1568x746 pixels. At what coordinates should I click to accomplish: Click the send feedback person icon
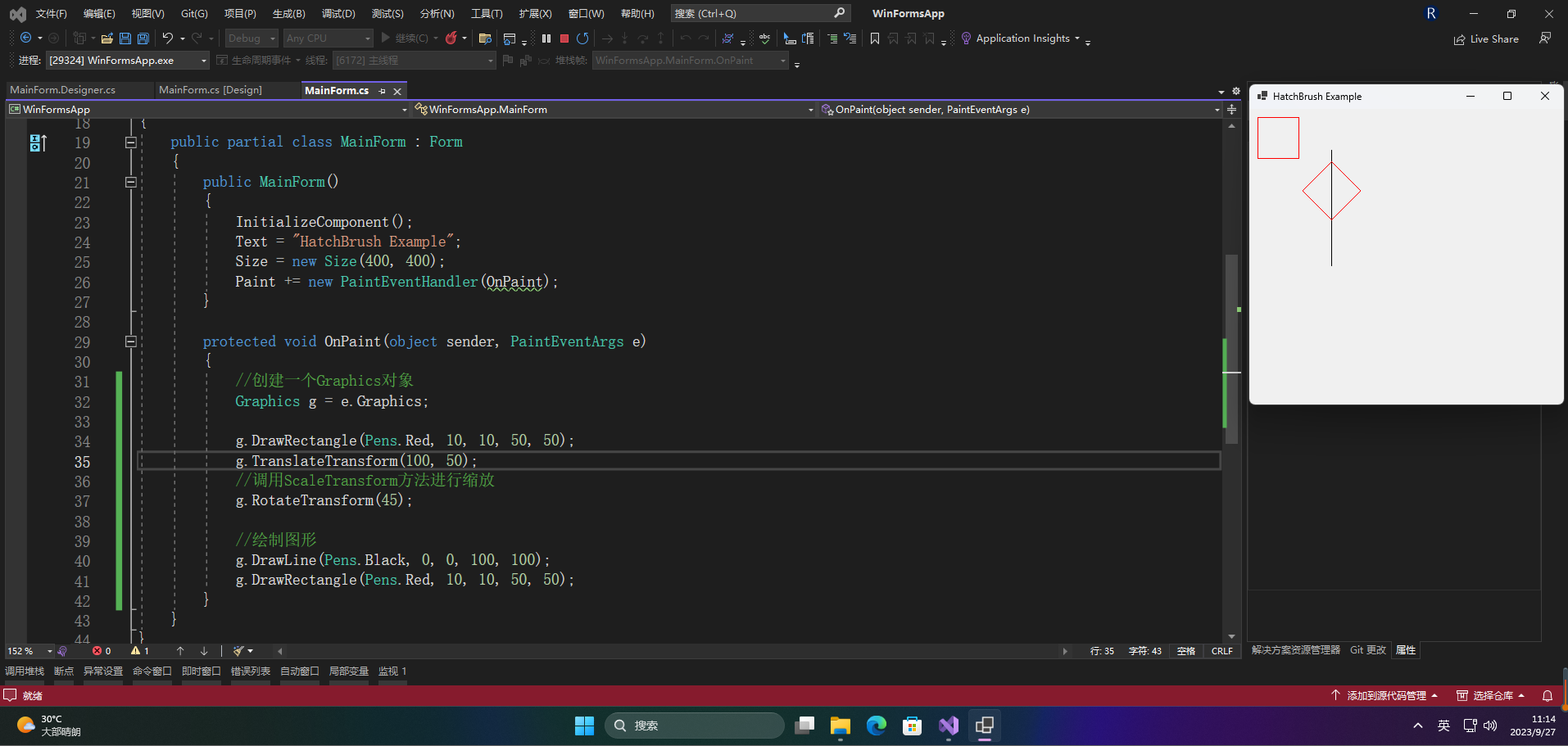coord(1545,38)
